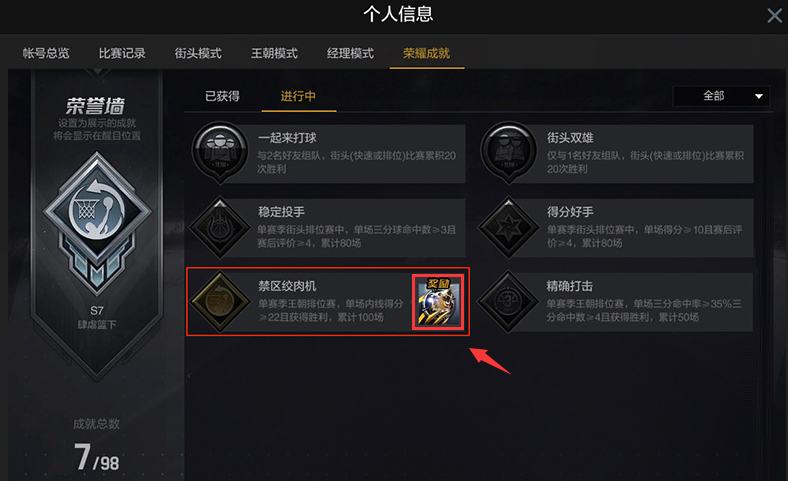Select the 得分好手 star badge icon
The width and height of the screenshot is (788, 481).
click(x=508, y=228)
